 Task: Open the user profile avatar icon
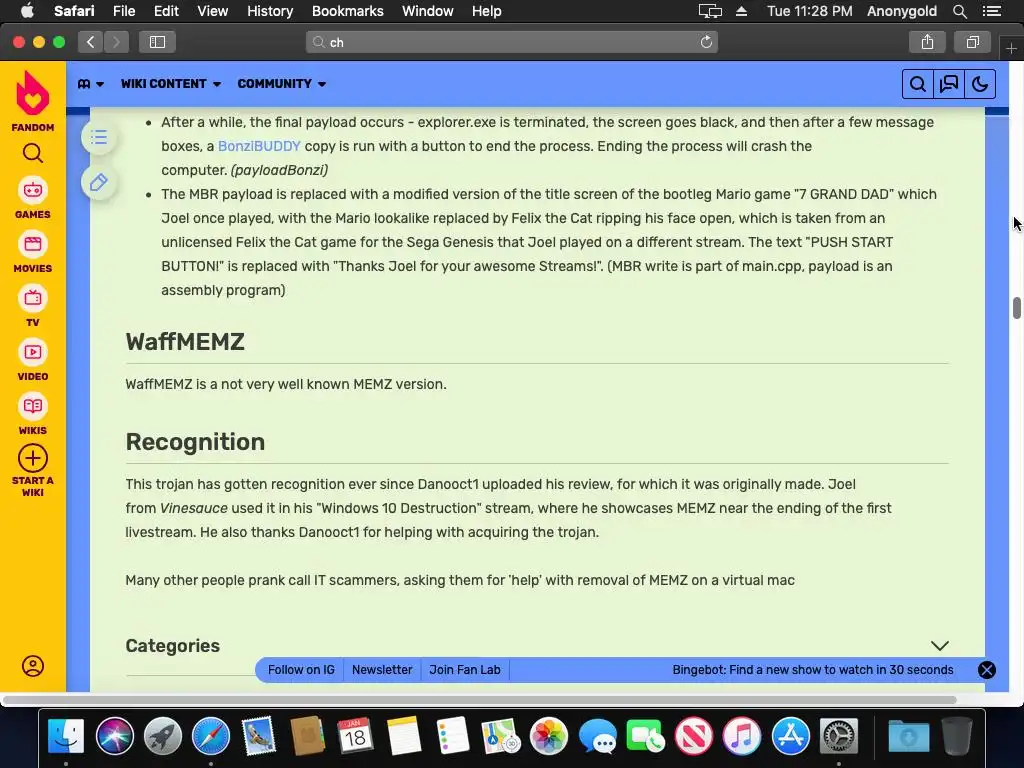pyautogui.click(x=33, y=666)
